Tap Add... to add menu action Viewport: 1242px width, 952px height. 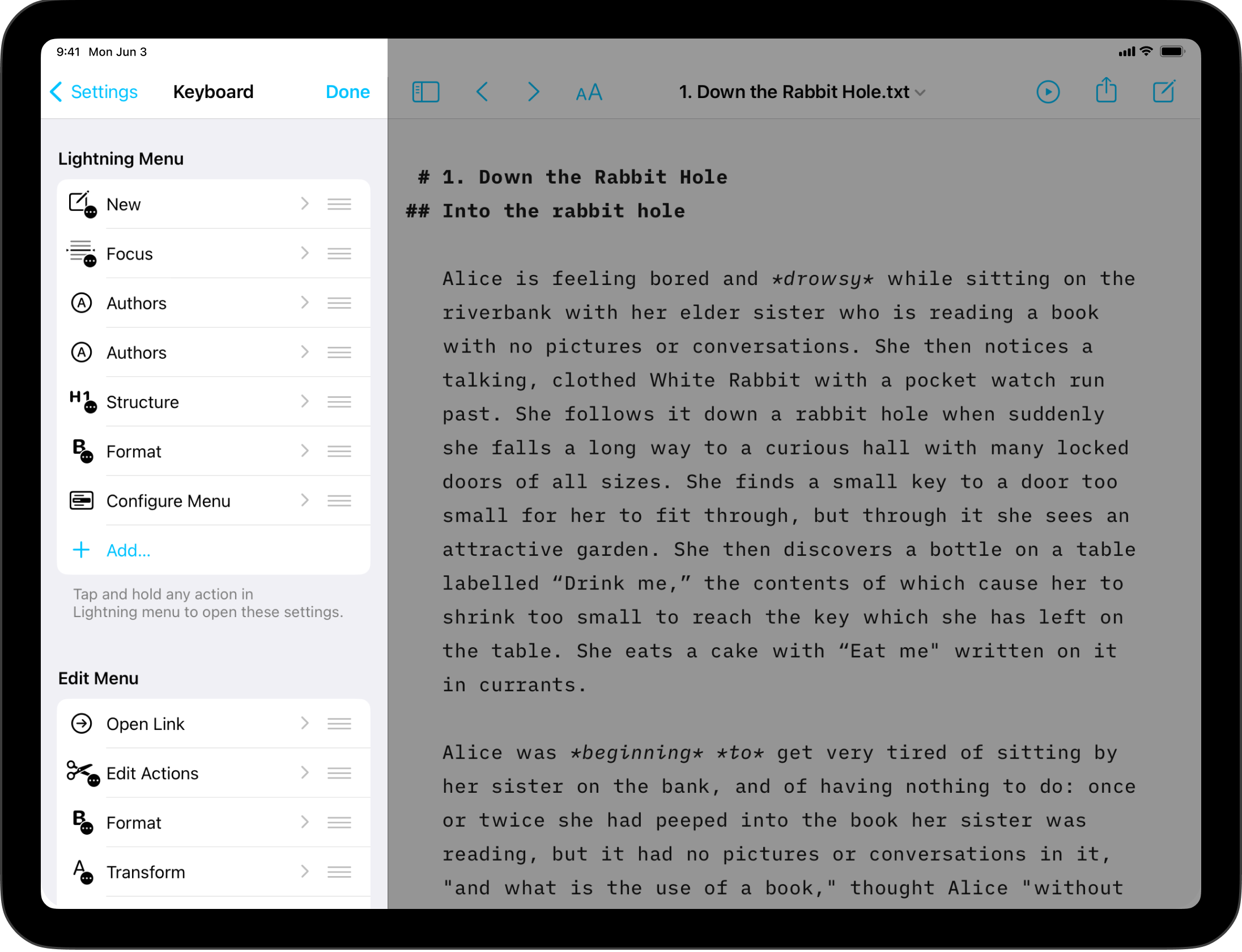pyautogui.click(x=128, y=550)
